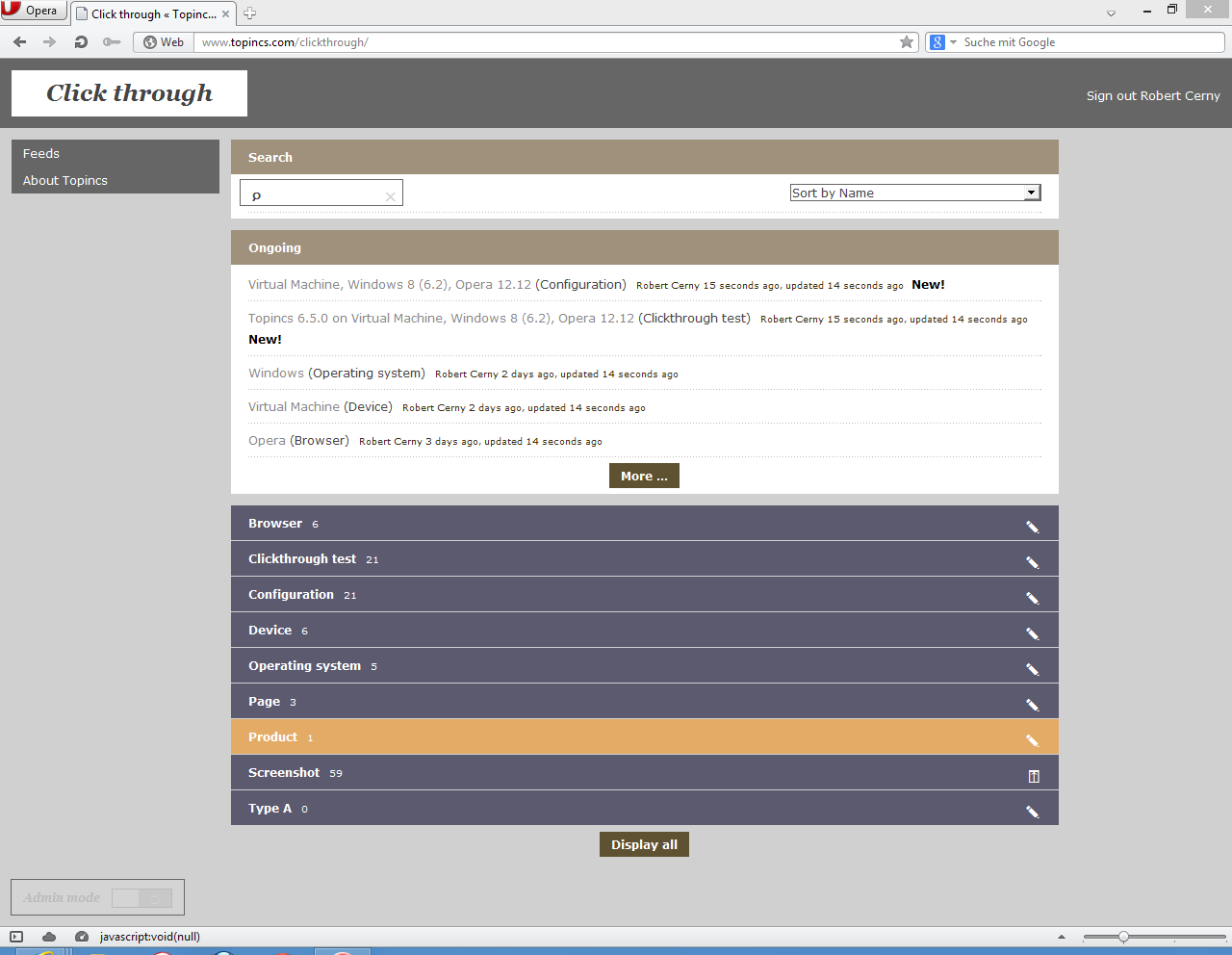Bookmark the page with the star icon
The width and height of the screenshot is (1232, 955).
[906, 42]
